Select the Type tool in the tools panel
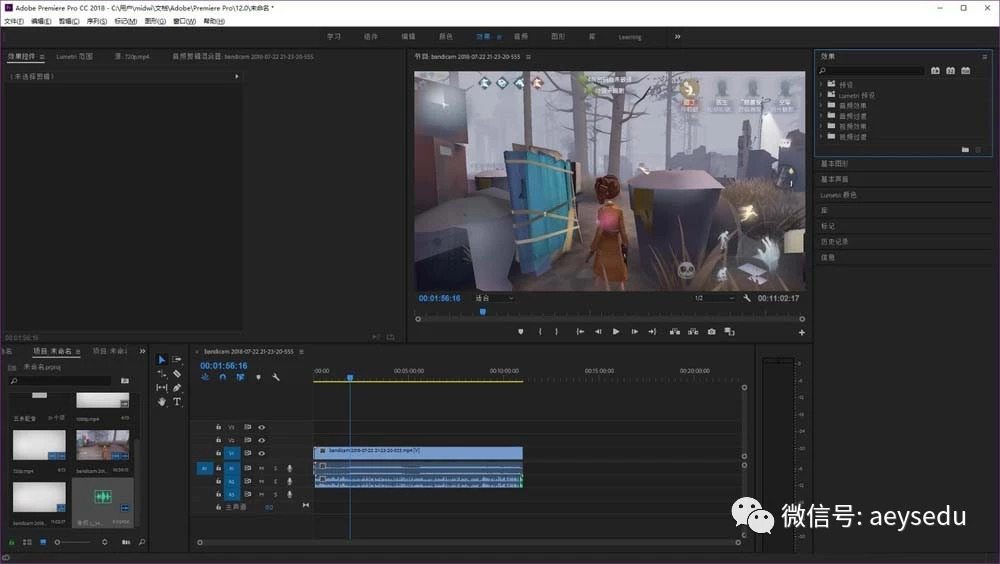Image resolution: width=1000 pixels, height=564 pixels. coord(177,402)
